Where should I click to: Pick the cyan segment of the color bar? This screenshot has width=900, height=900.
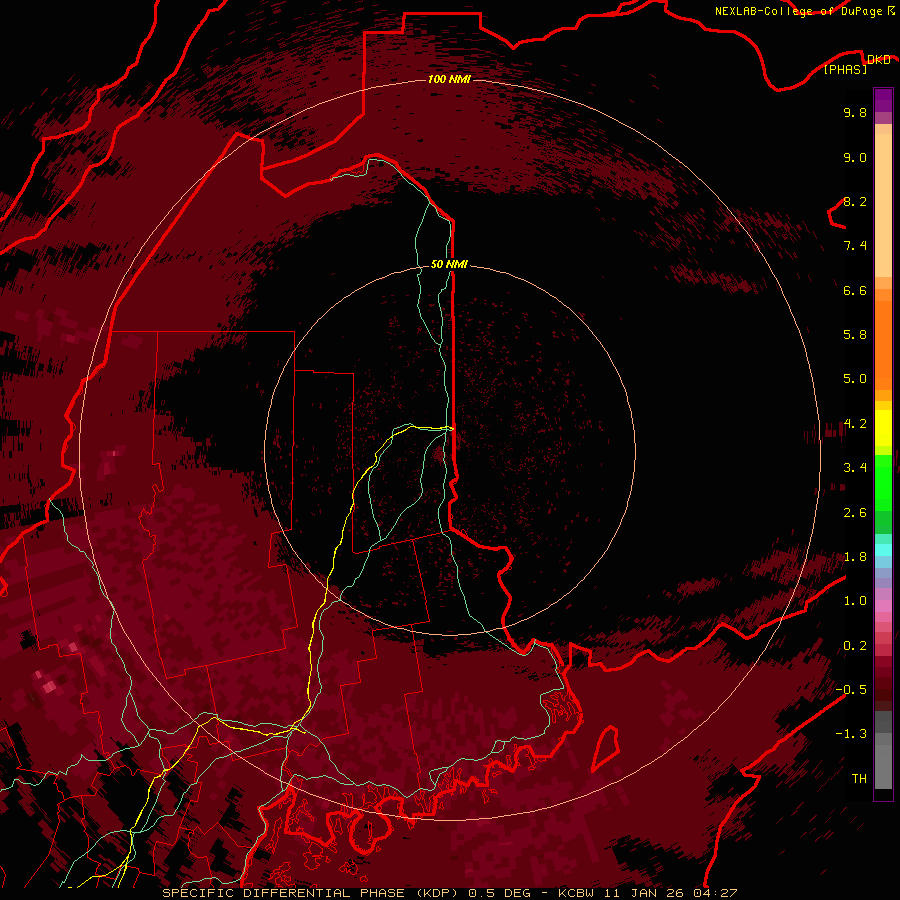tap(883, 550)
